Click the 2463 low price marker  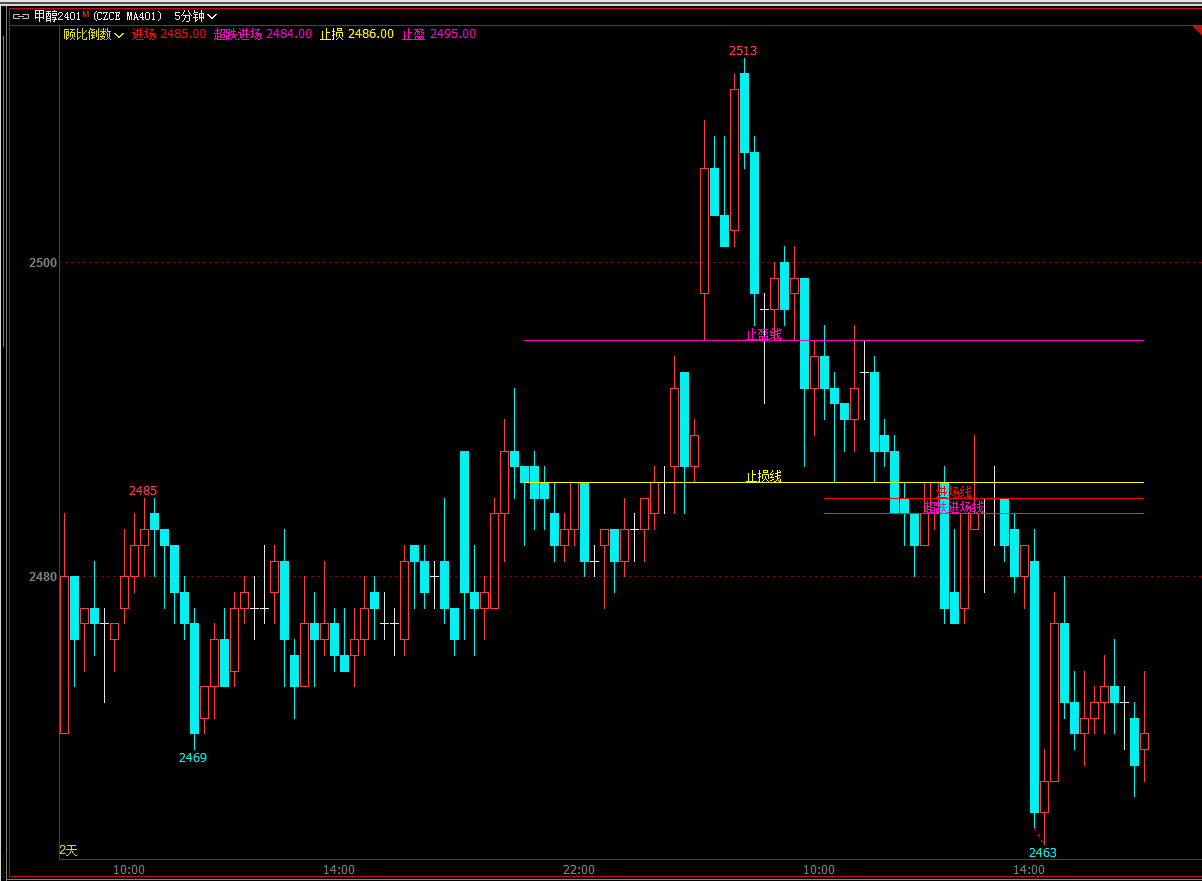point(1042,852)
